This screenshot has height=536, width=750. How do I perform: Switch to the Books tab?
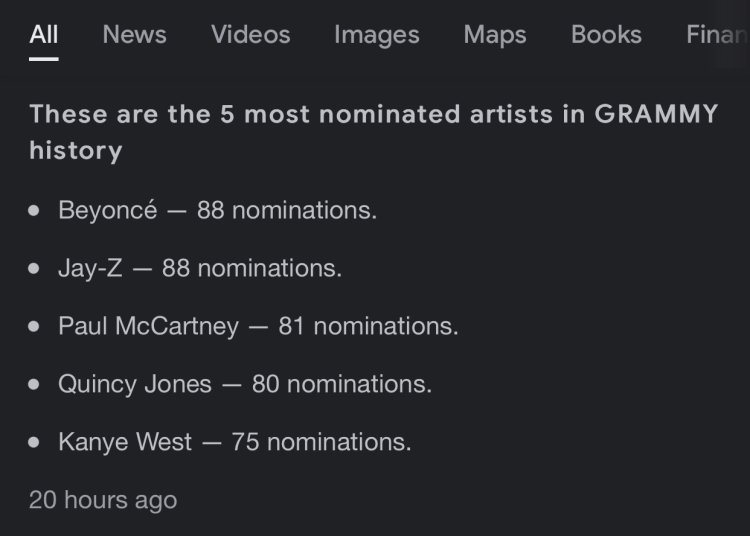[606, 35]
